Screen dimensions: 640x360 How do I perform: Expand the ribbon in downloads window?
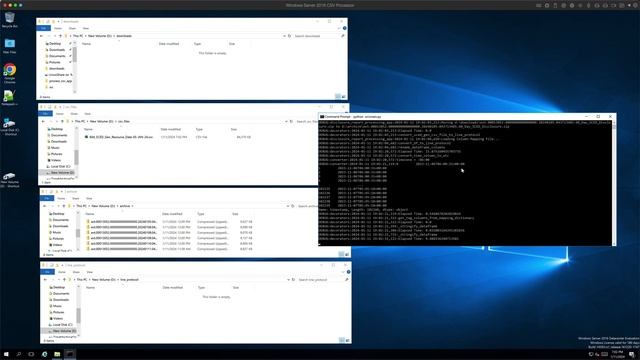pos(339,28)
